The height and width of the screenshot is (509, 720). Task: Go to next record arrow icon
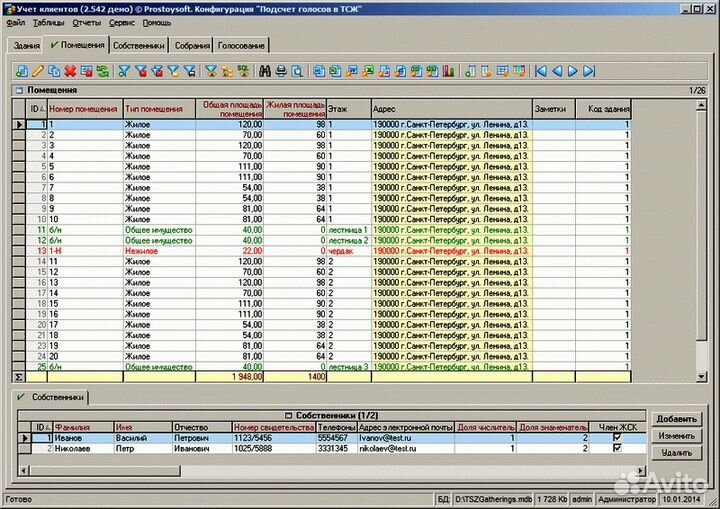click(x=573, y=71)
